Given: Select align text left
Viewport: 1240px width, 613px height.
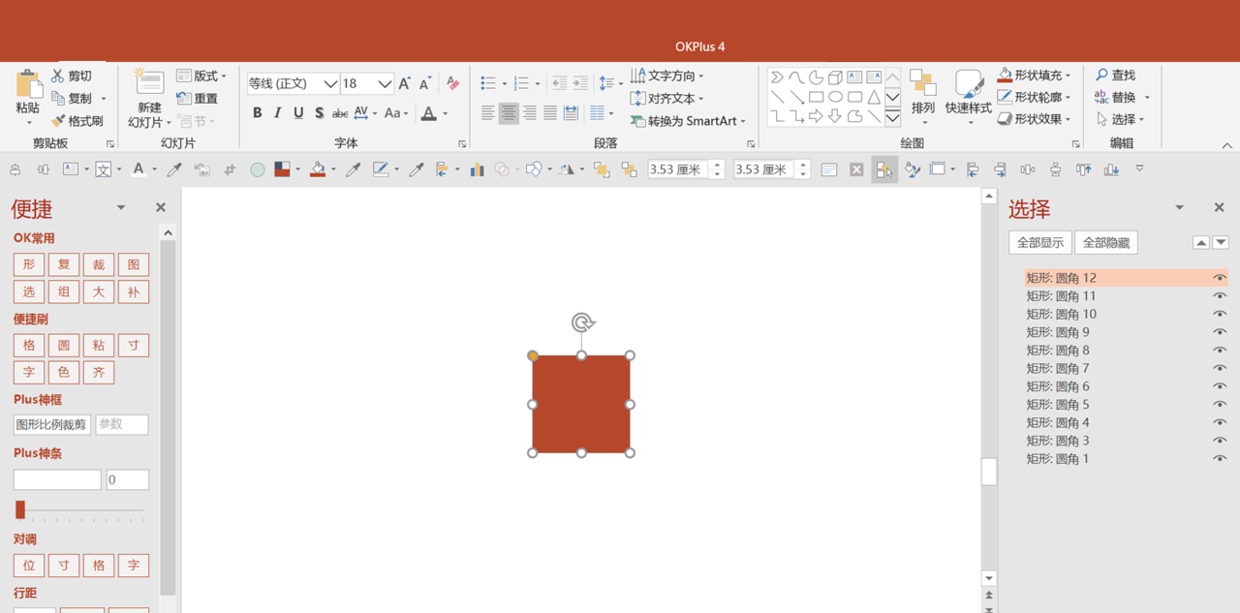Looking at the screenshot, I should pyautogui.click(x=488, y=113).
